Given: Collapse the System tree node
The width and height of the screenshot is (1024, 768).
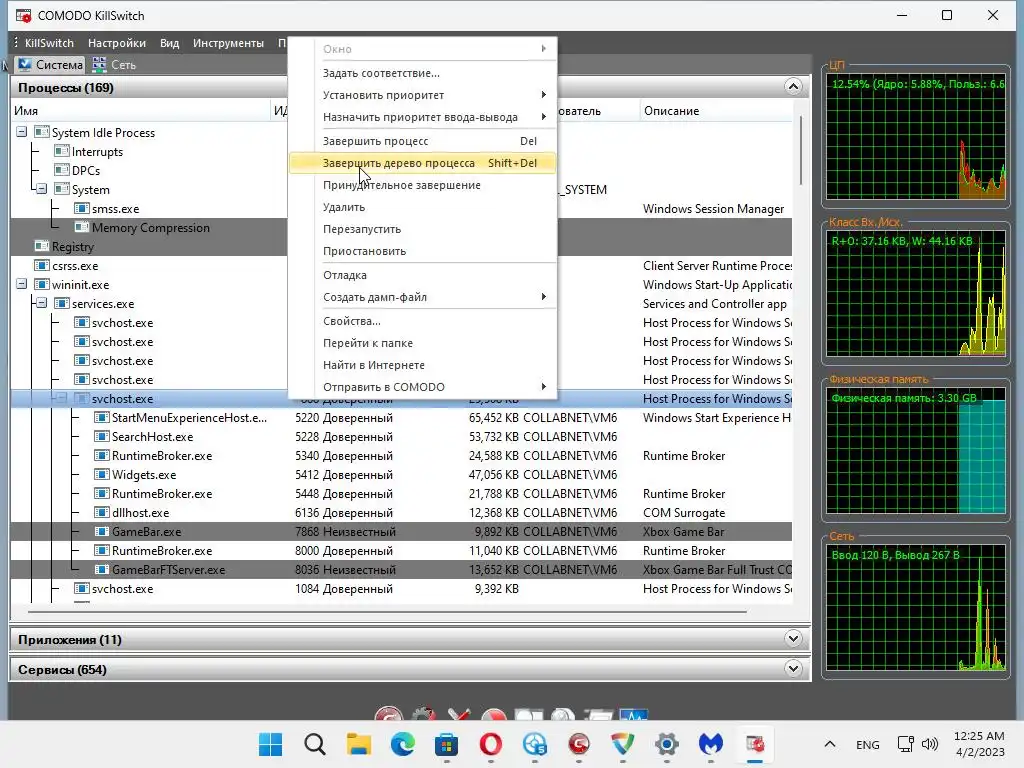Looking at the screenshot, I should coord(41,189).
